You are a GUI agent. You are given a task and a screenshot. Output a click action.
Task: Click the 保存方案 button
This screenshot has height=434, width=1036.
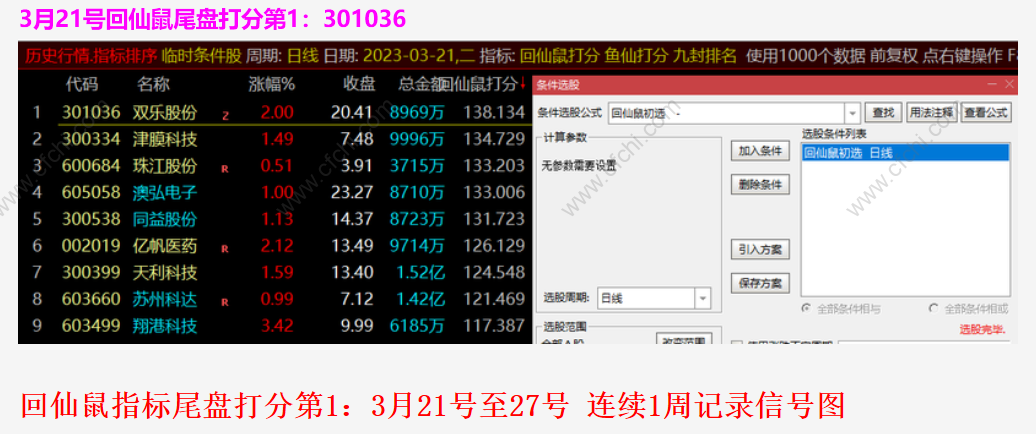(760, 283)
